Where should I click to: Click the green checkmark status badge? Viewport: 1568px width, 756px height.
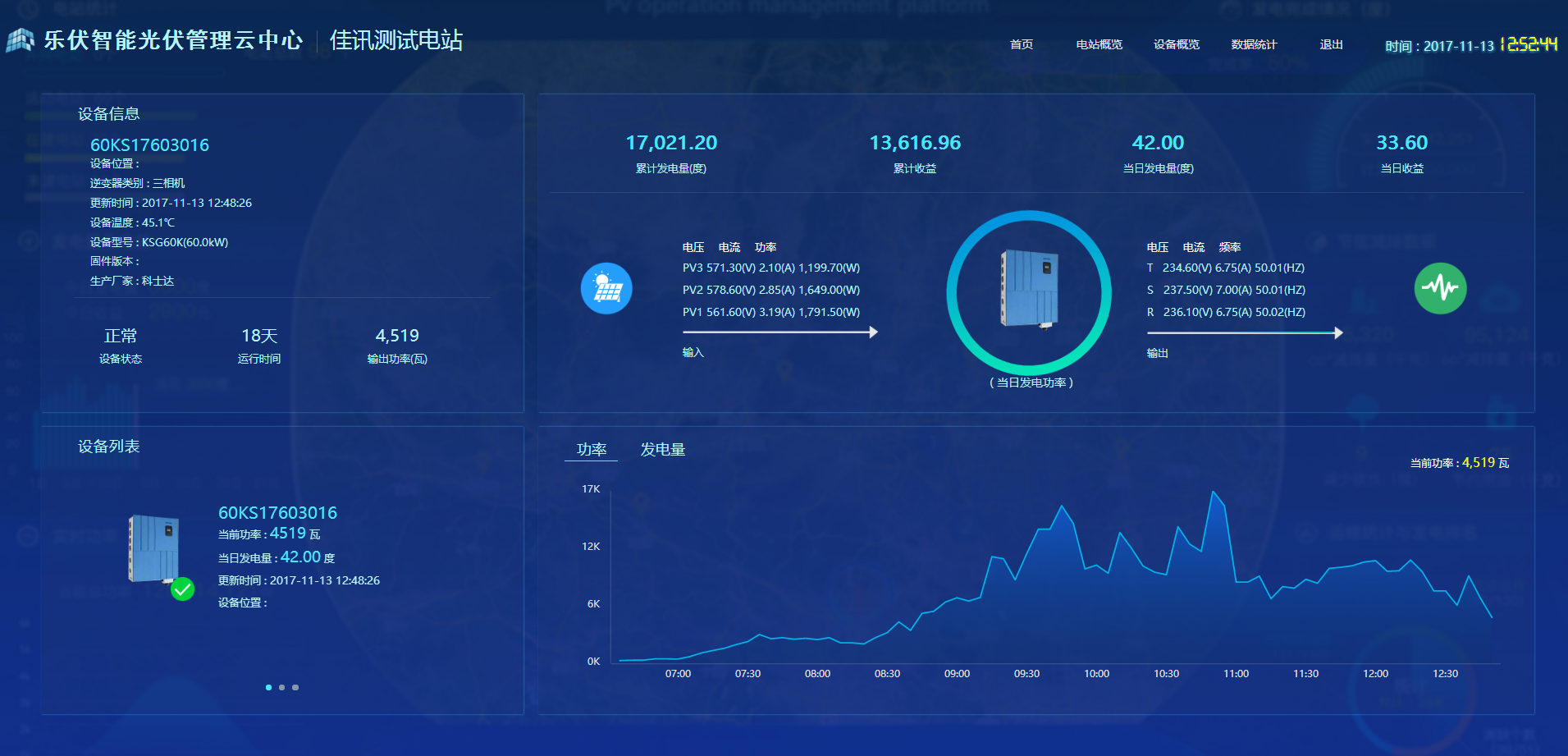coord(182,589)
